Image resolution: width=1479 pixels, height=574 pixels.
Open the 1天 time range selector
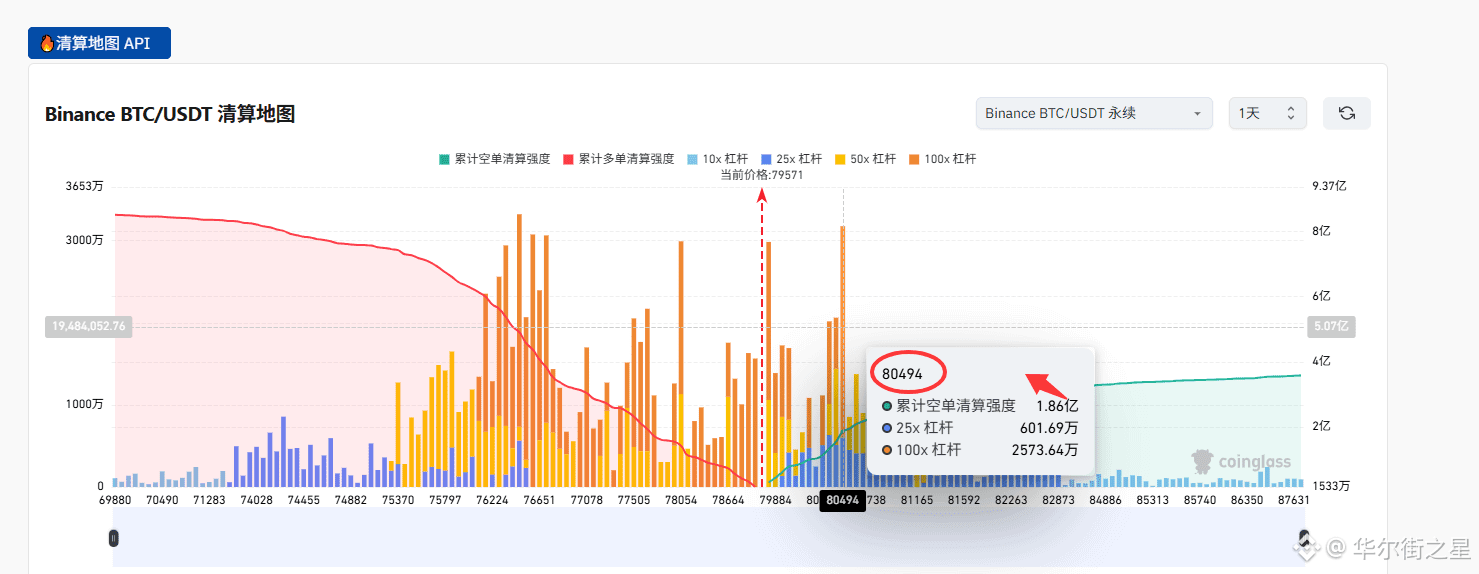coord(1268,113)
